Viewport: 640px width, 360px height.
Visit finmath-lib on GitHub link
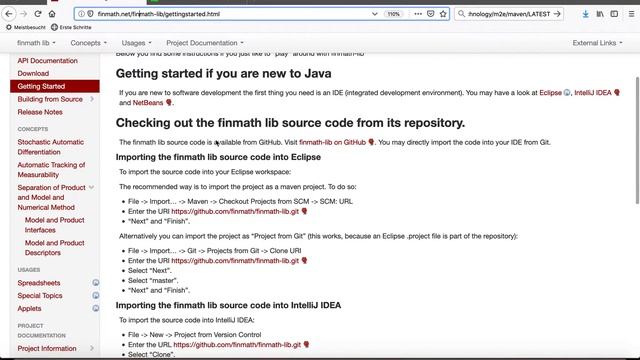click(332, 142)
